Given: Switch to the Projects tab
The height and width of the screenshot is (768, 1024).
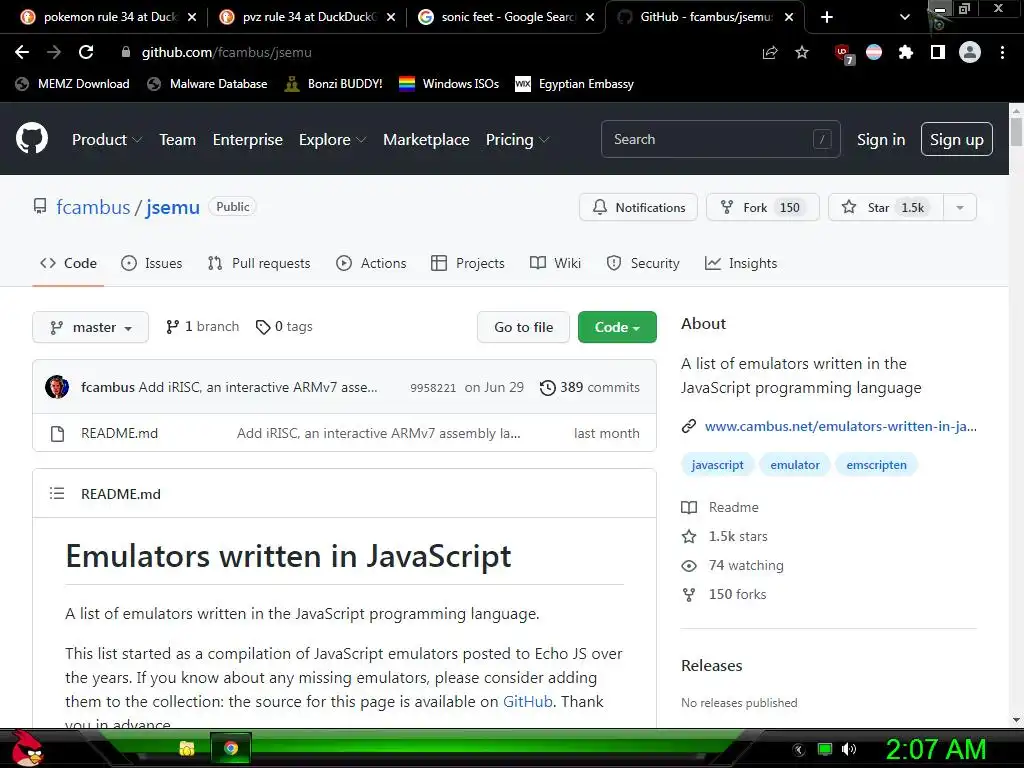Looking at the screenshot, I should [x=468, y=263].
